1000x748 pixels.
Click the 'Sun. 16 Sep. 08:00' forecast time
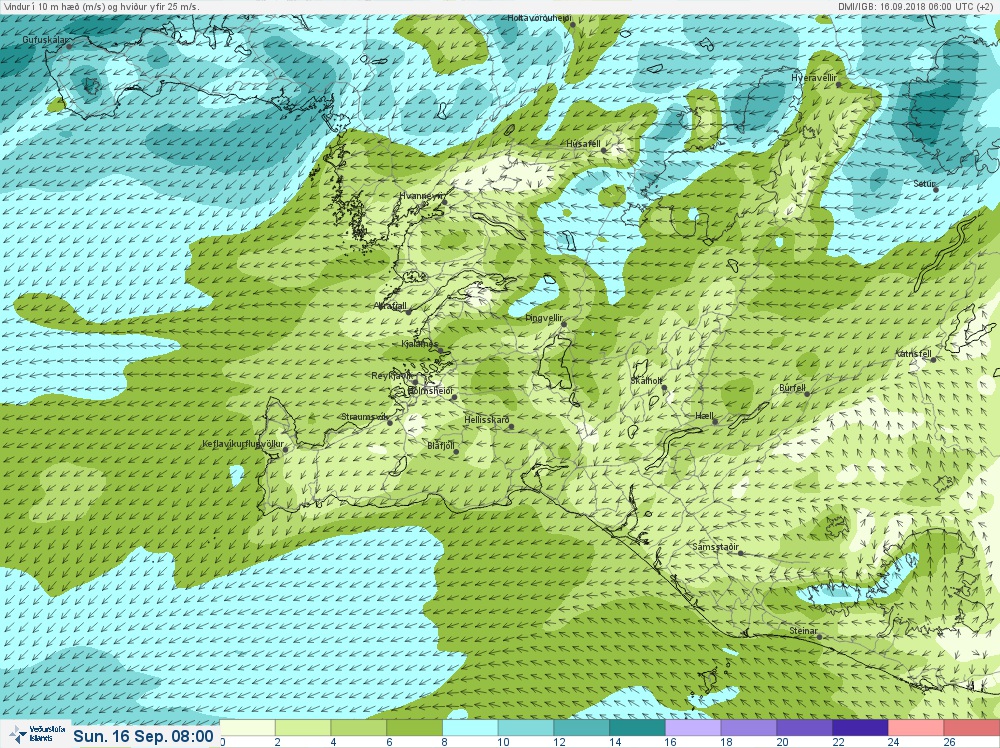point(143,736)
